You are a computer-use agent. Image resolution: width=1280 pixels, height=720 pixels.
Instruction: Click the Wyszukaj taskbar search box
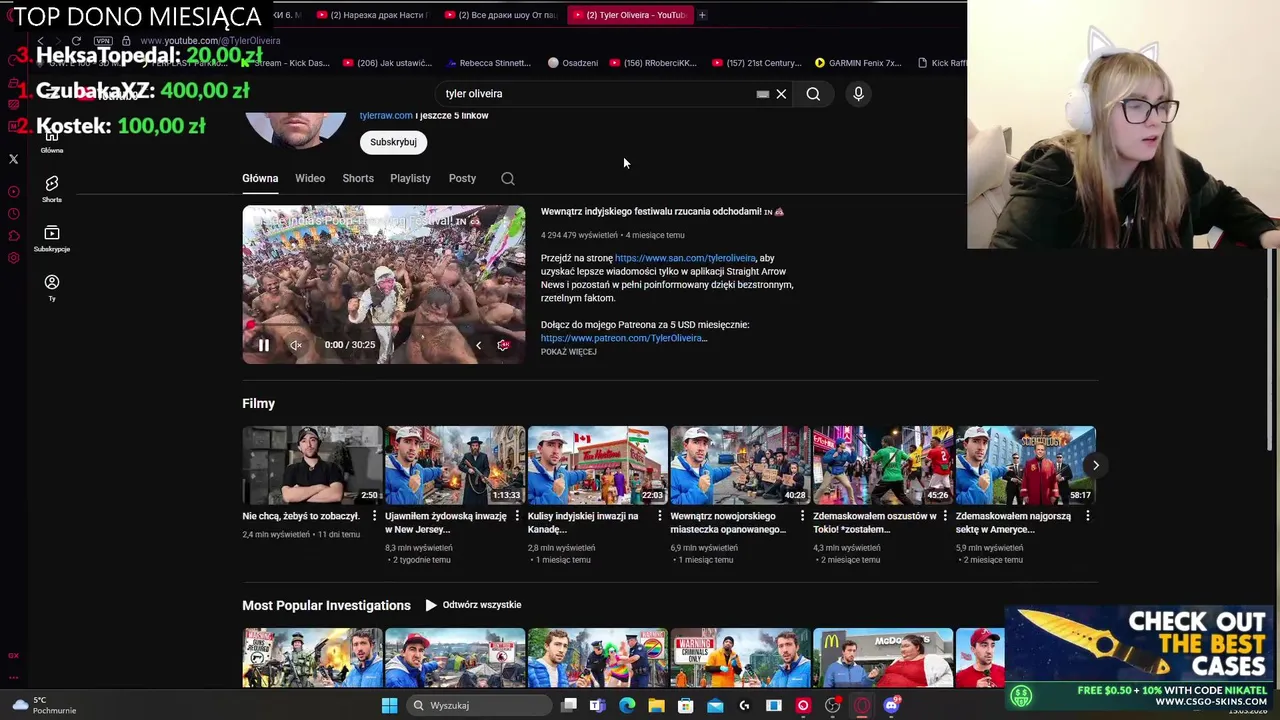pyautogui.click(x=480, y=706)
